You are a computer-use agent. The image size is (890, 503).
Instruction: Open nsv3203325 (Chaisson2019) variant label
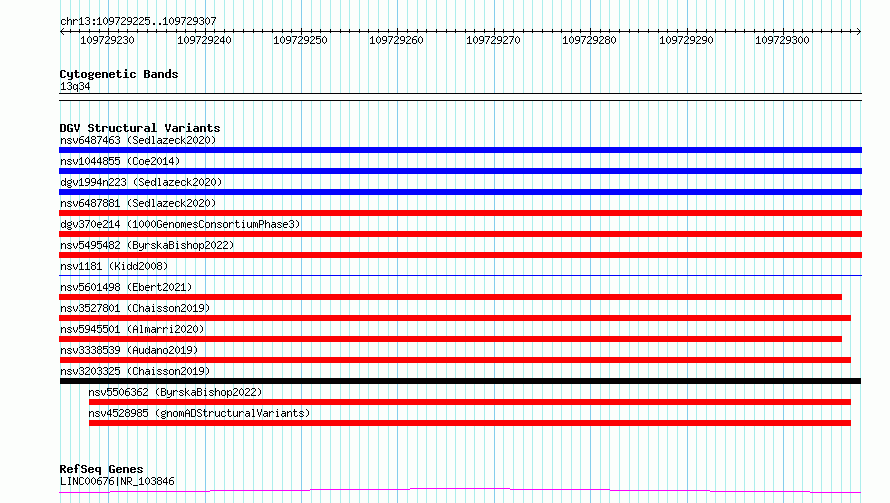[135, 371]
